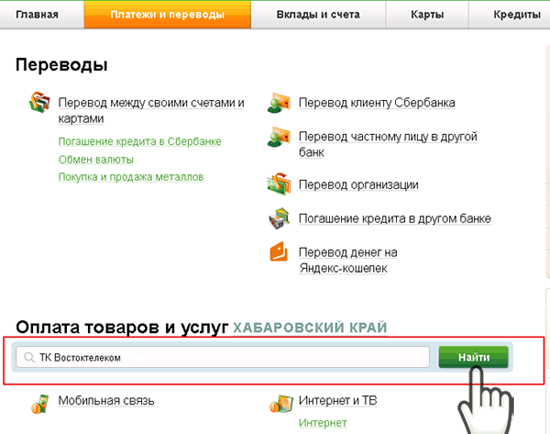Switch to Вклады и счета tab

click(318, 15)
